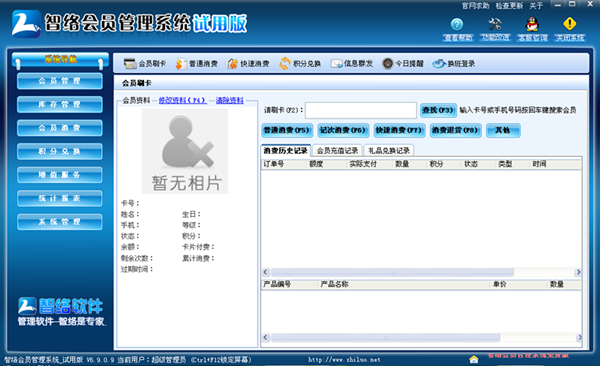This screenshot has width=600, height=366.
Task: Click 快速消费(F7) button
Action: tap(399, 131)
